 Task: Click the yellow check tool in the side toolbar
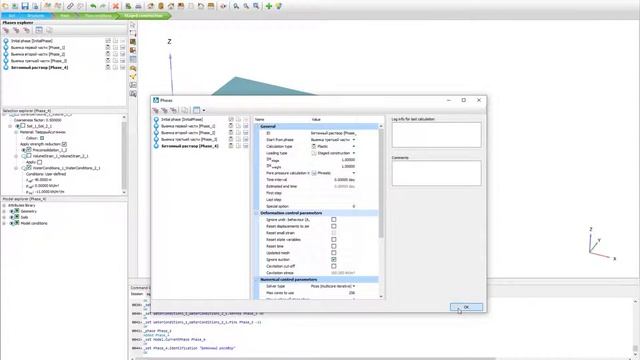(133, 76)
